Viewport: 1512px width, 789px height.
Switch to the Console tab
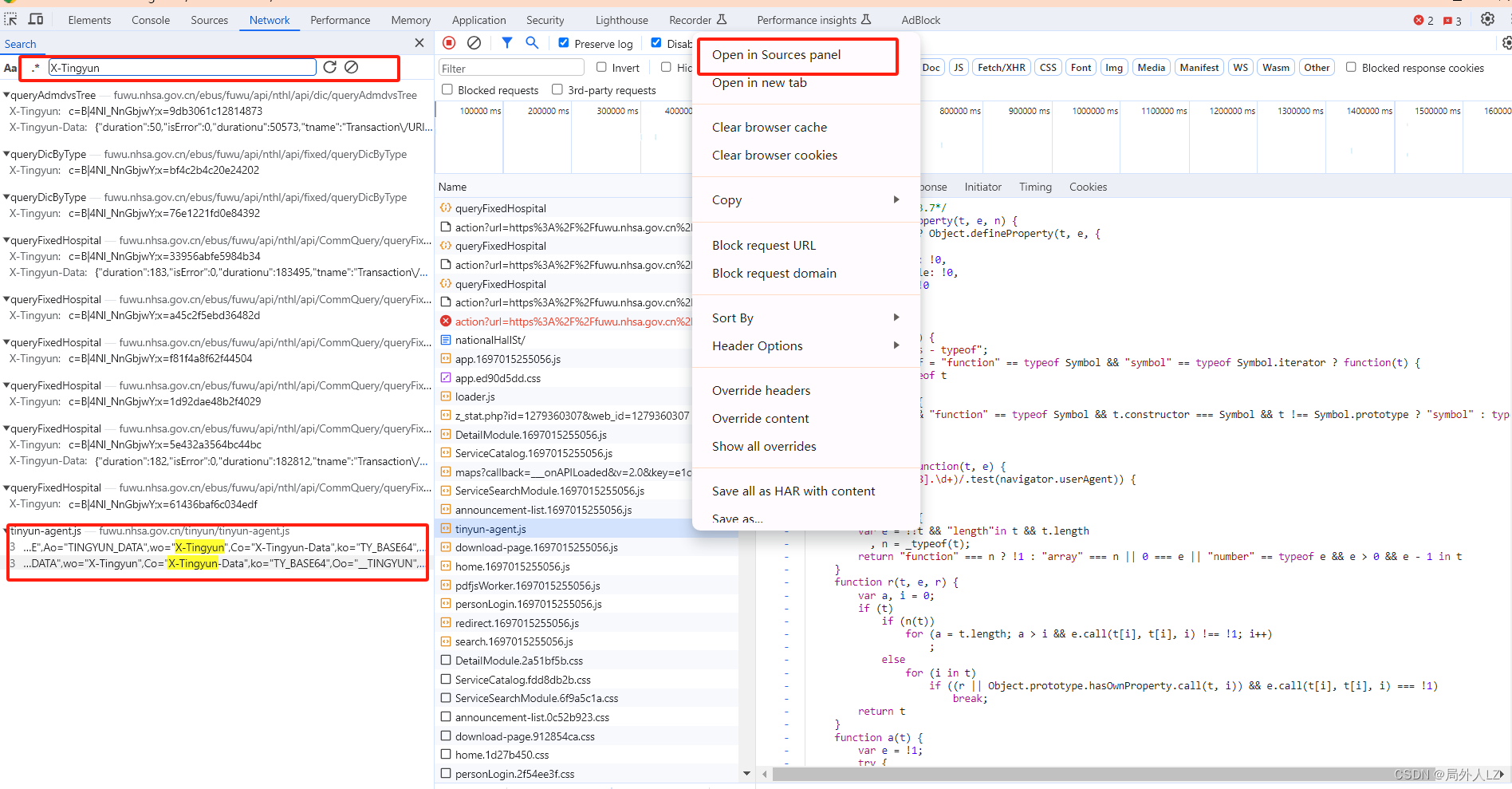151,20
